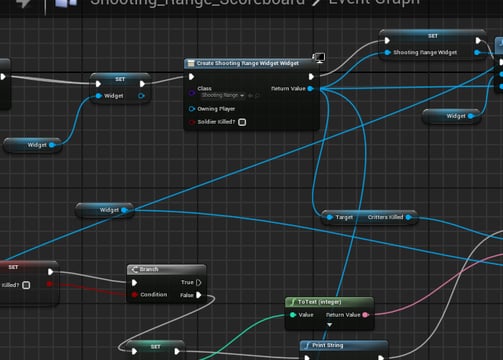This screenshot has height=360, width=503.
Task: Select the Branch node title
Action: click(149, 269)
